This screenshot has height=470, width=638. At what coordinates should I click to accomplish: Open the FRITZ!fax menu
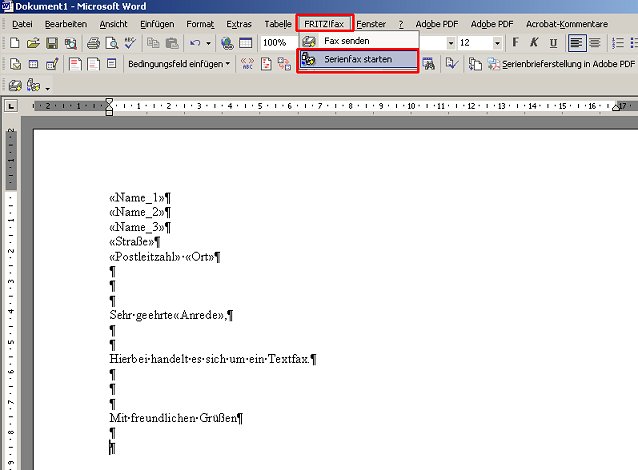324,24
